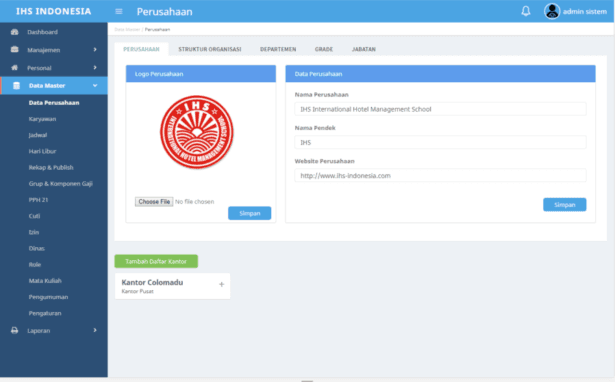This screenshot has height=382, width=615.
Task: Click the Manajemen briefcase icon
Action: pyautogui.click(x=15, y=49)
